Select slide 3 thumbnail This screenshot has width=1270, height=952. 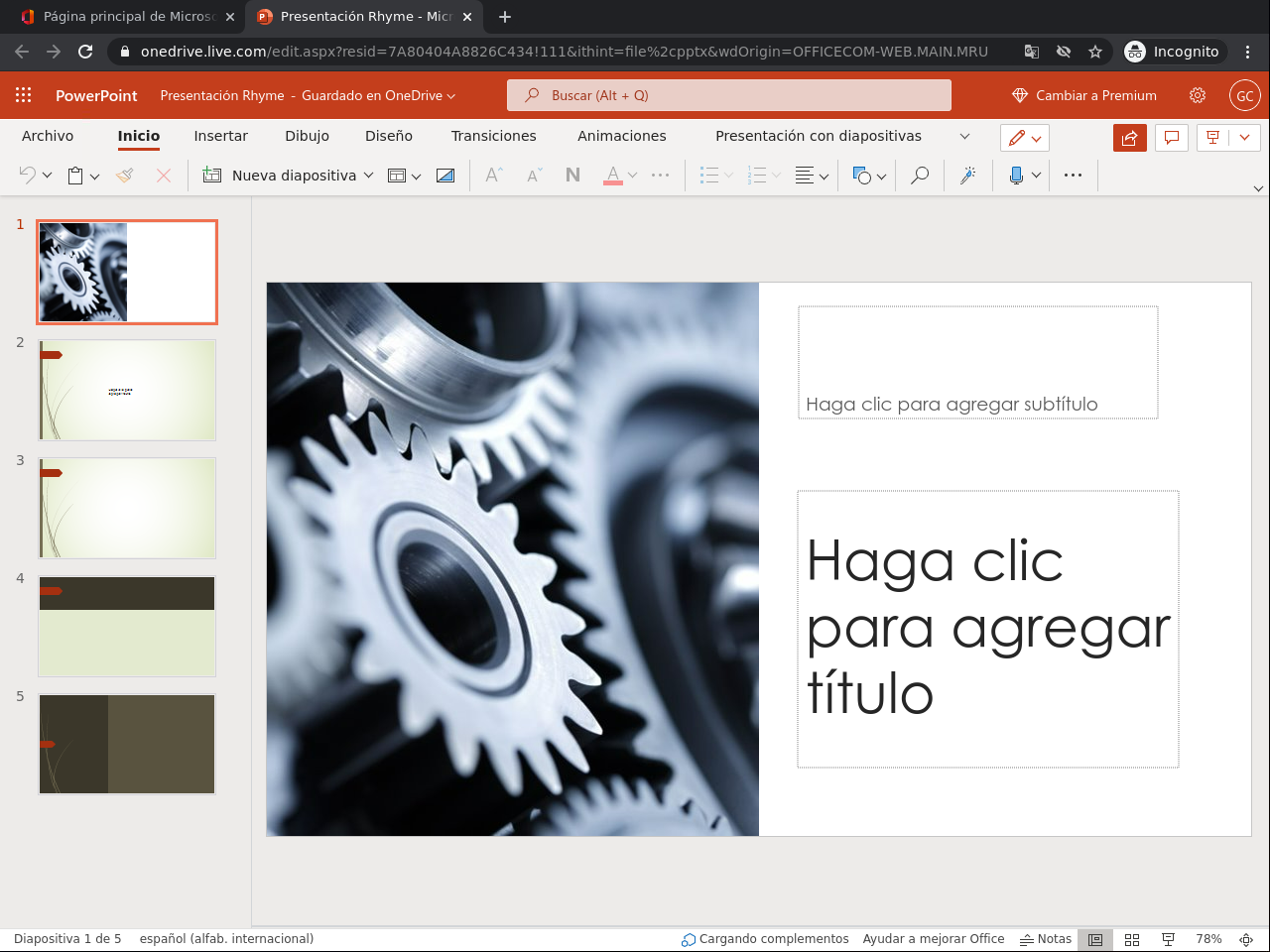click(x=127, y=508)
